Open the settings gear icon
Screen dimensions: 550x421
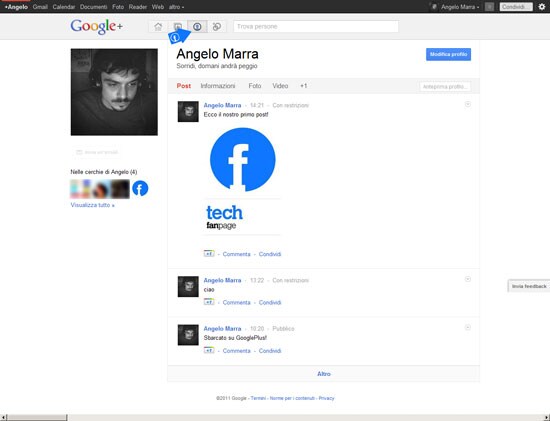coord(542,7)
